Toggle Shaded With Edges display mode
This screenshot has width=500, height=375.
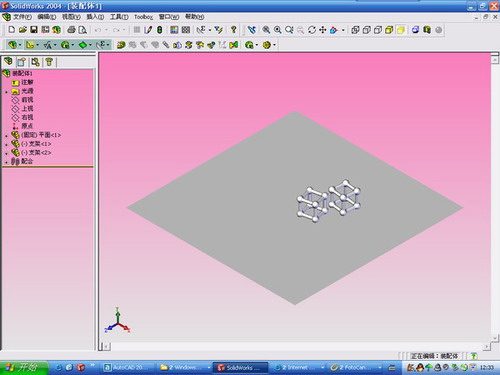pyautogui.click(x=389, y=30)
